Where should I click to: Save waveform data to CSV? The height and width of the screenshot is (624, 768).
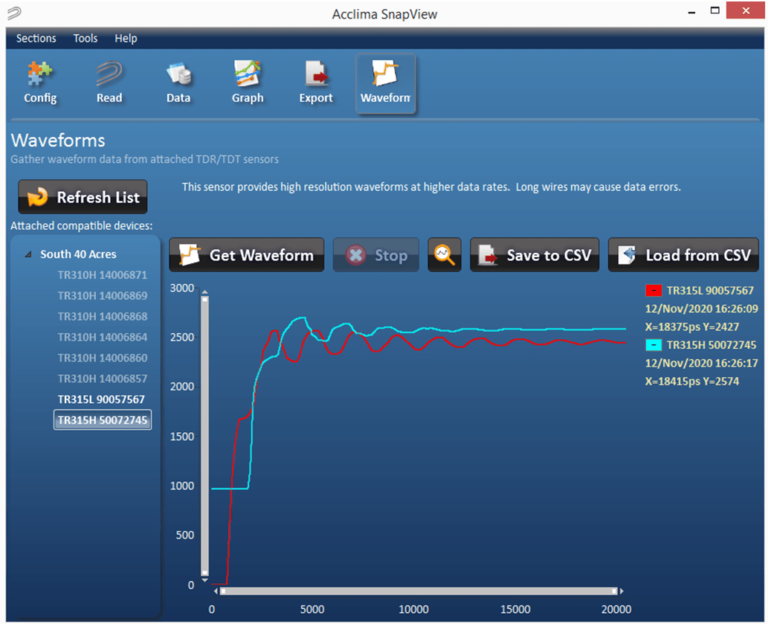pyautogui.click(x=535, y=255)
